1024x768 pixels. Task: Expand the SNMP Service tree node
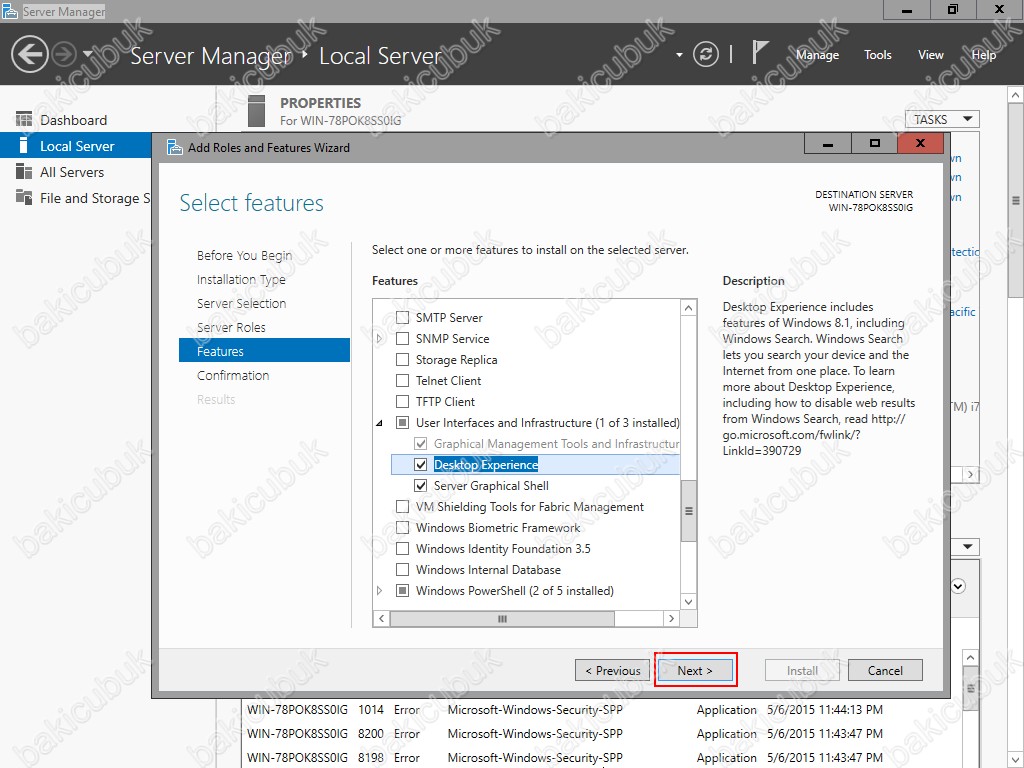(379, 338)
